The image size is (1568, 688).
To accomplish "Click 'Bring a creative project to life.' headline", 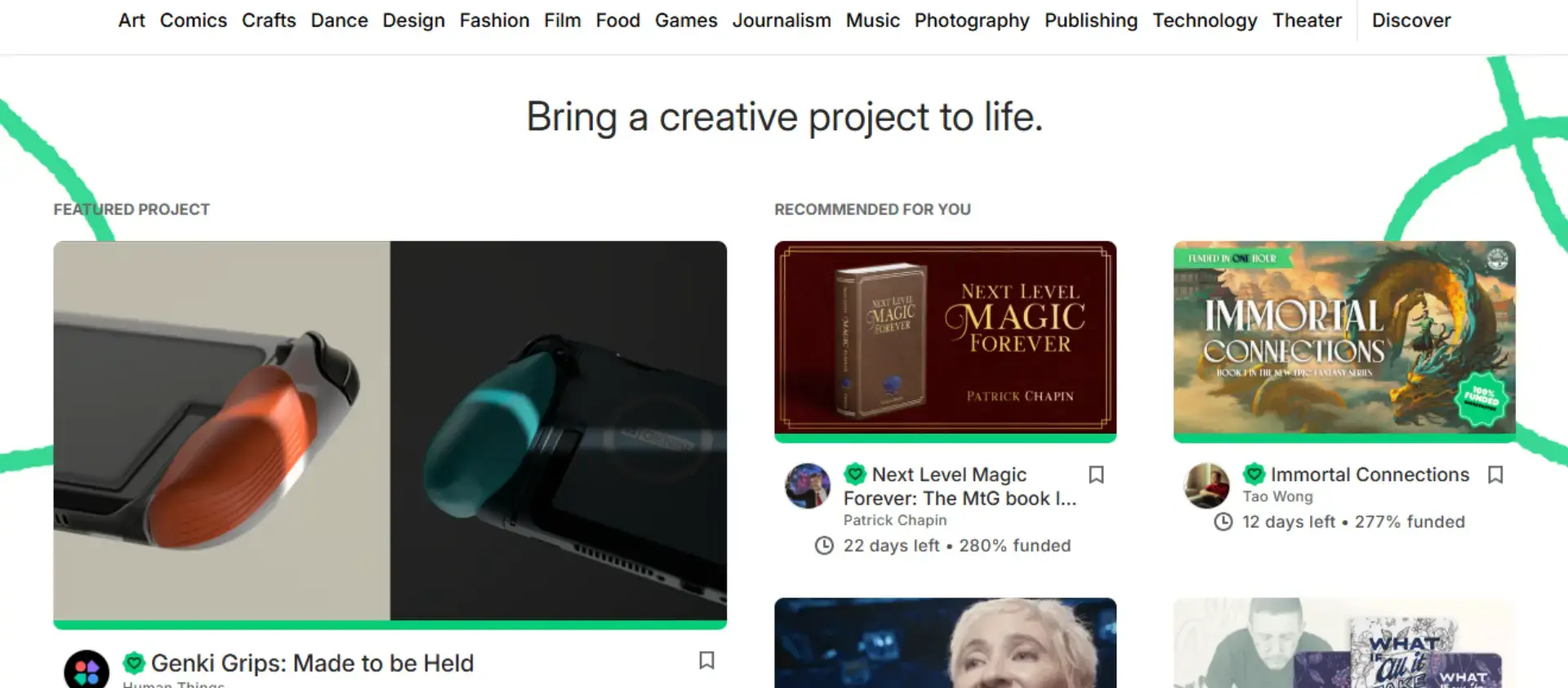I will pyautogui.click(x=784, y=117).
